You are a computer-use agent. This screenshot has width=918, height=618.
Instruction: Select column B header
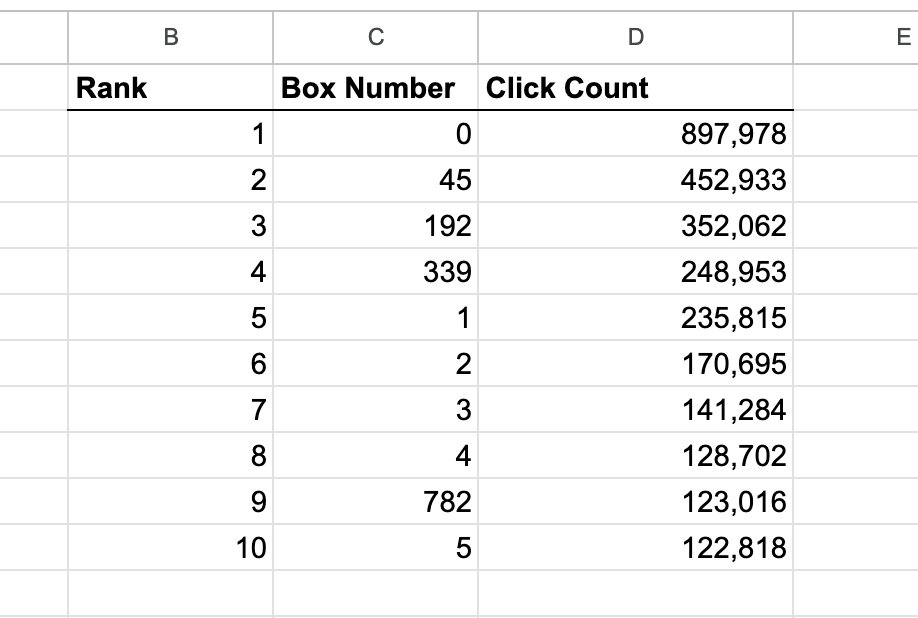(170, 37)
